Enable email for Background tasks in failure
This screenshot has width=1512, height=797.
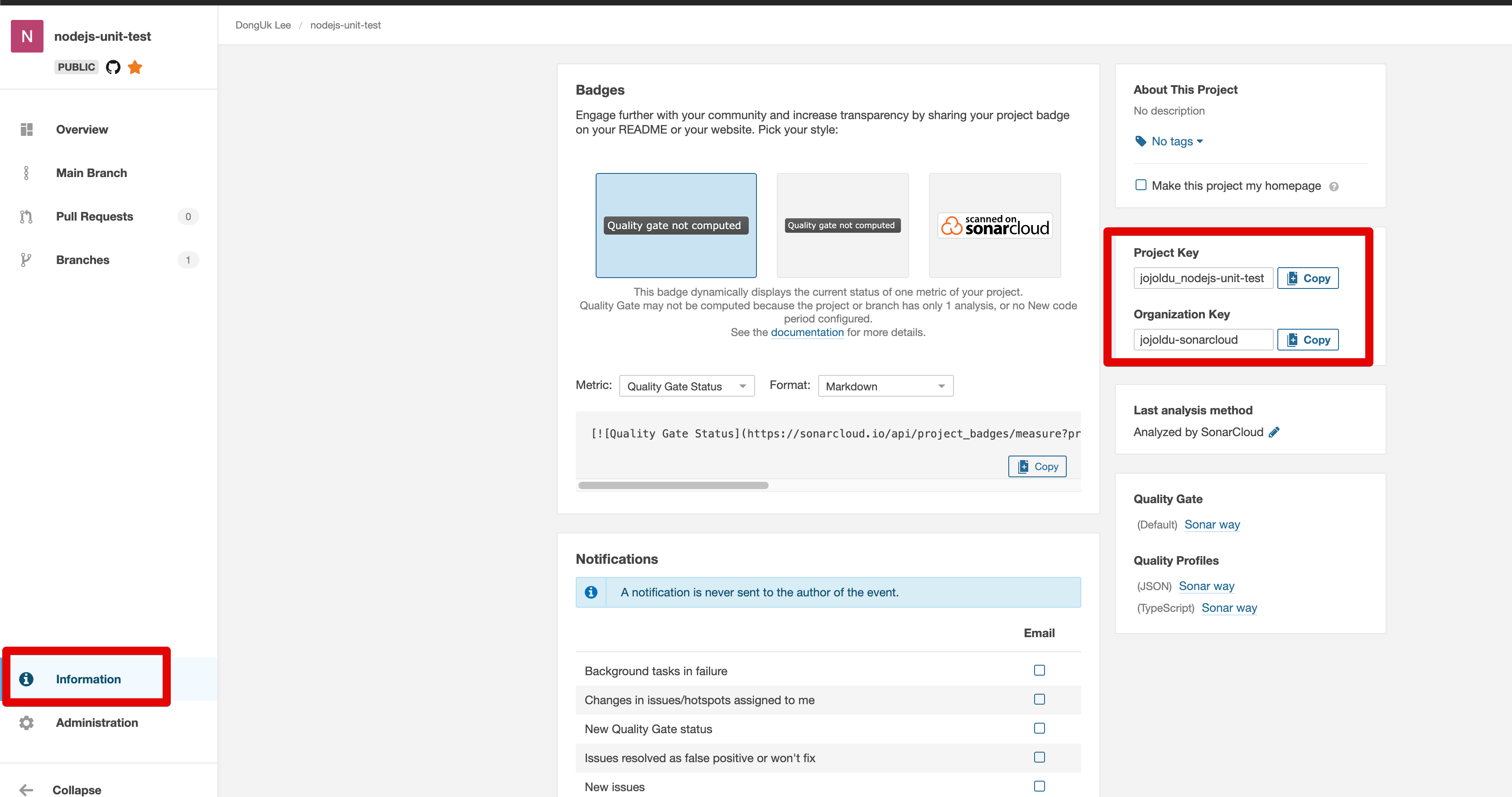click(x=1039, y=670)
